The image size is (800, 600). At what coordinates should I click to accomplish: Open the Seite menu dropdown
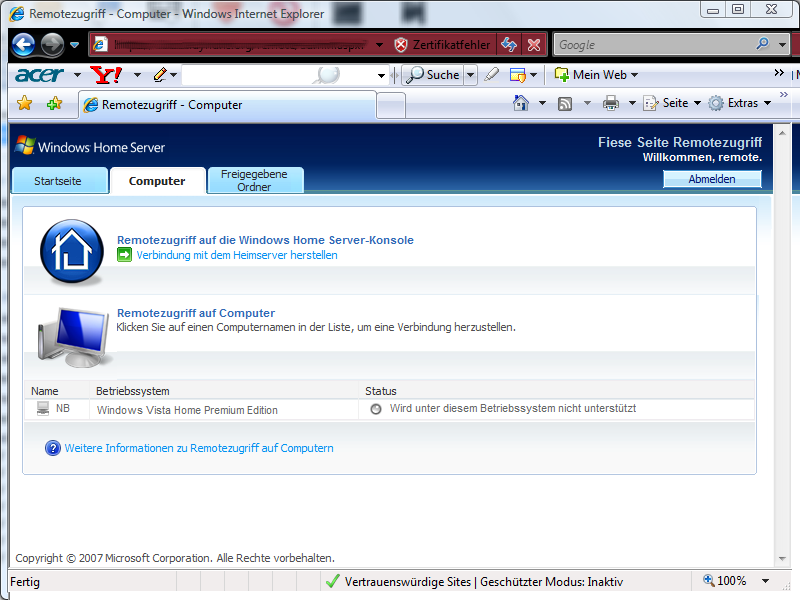pyautogui.click(x=667, y=103)
